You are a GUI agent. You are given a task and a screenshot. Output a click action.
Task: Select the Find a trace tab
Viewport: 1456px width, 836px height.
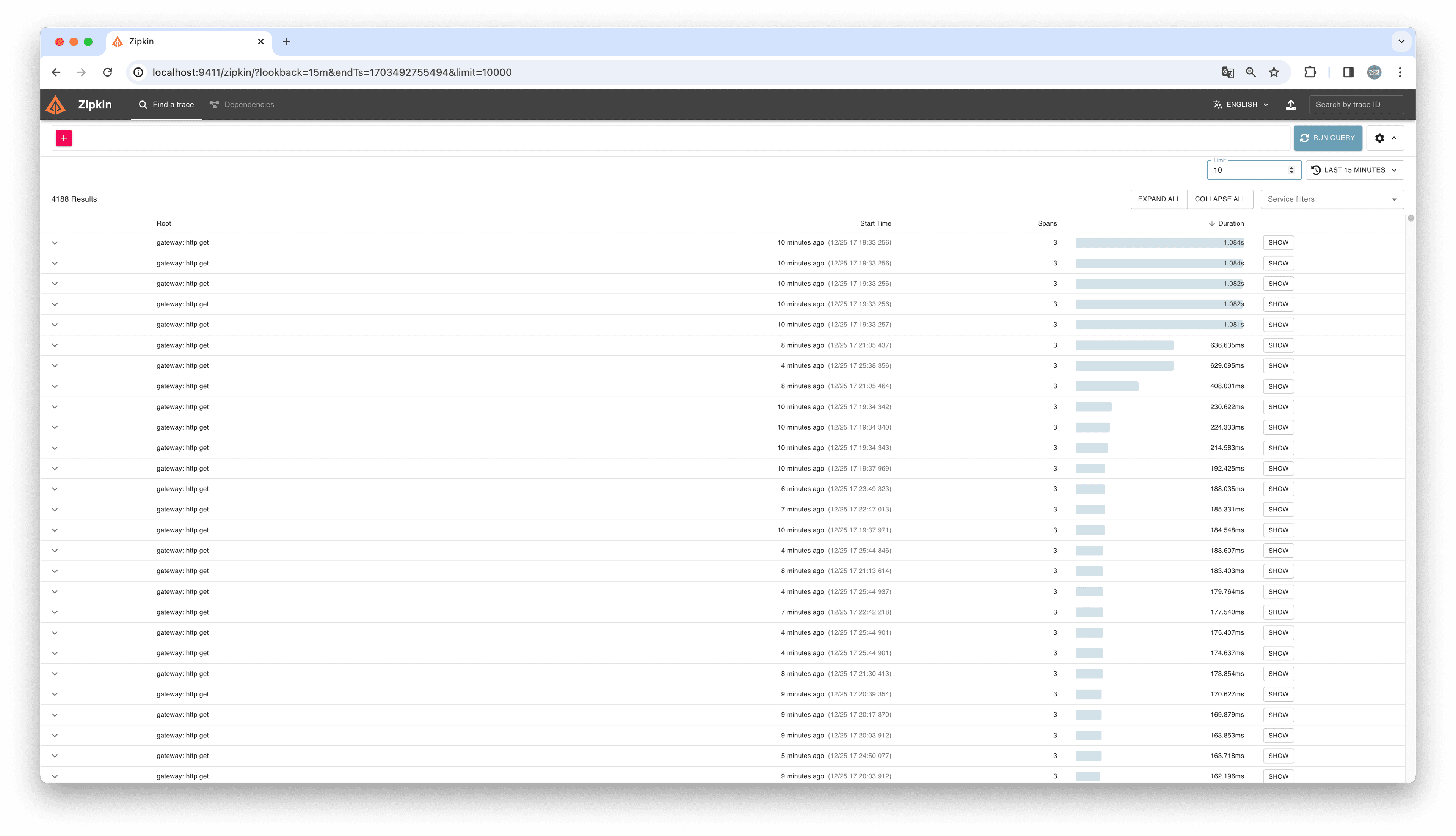coord(166,105)
